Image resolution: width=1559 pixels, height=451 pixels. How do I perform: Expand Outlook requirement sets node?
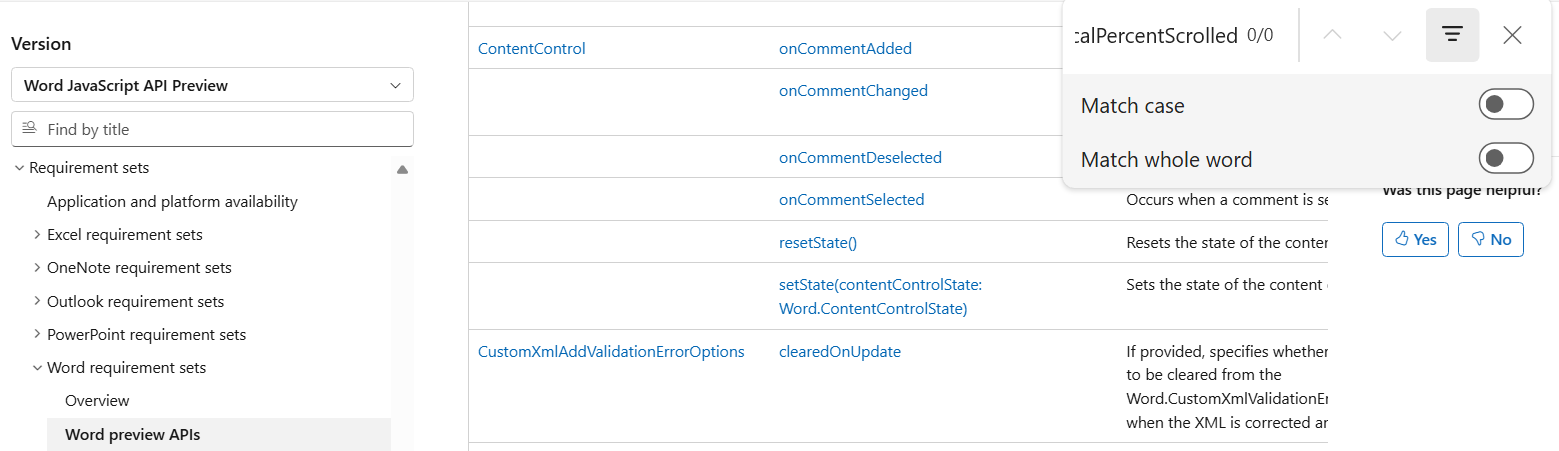37,301
